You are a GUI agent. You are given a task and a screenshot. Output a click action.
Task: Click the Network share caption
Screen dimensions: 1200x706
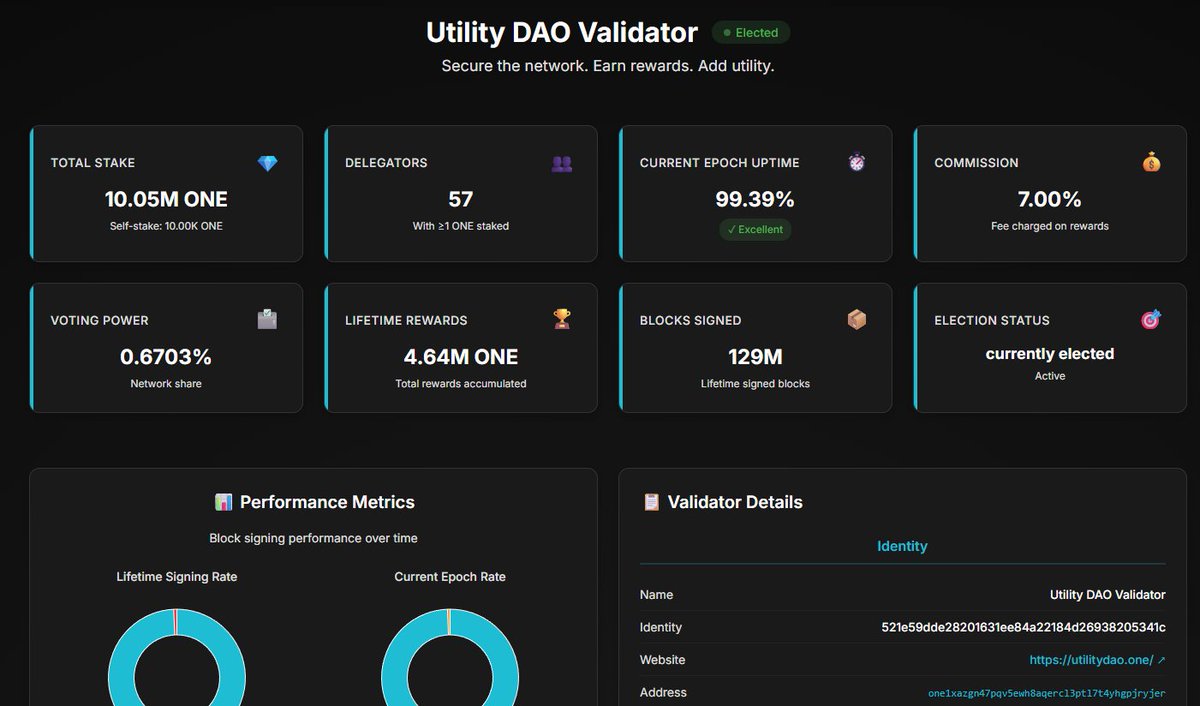tap(166, 384)
